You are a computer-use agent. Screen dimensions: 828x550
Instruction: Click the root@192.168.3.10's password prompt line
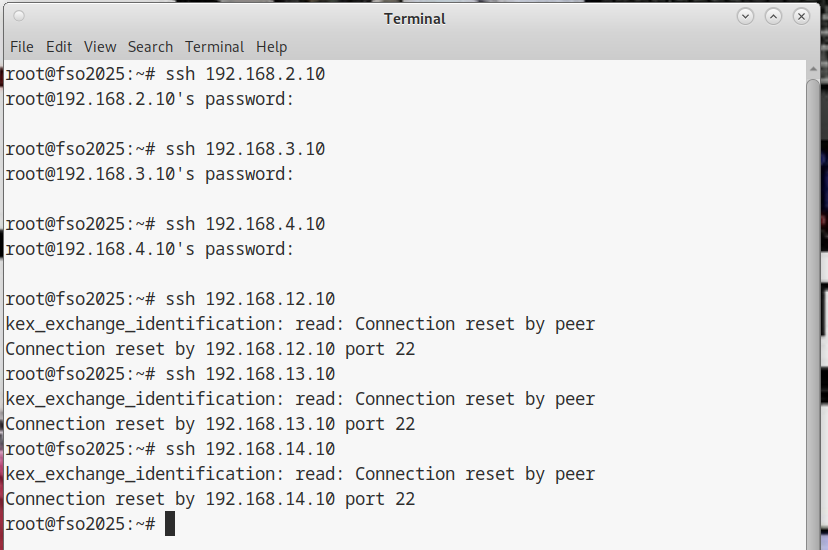pyautogui.click(x=150, y=174)
